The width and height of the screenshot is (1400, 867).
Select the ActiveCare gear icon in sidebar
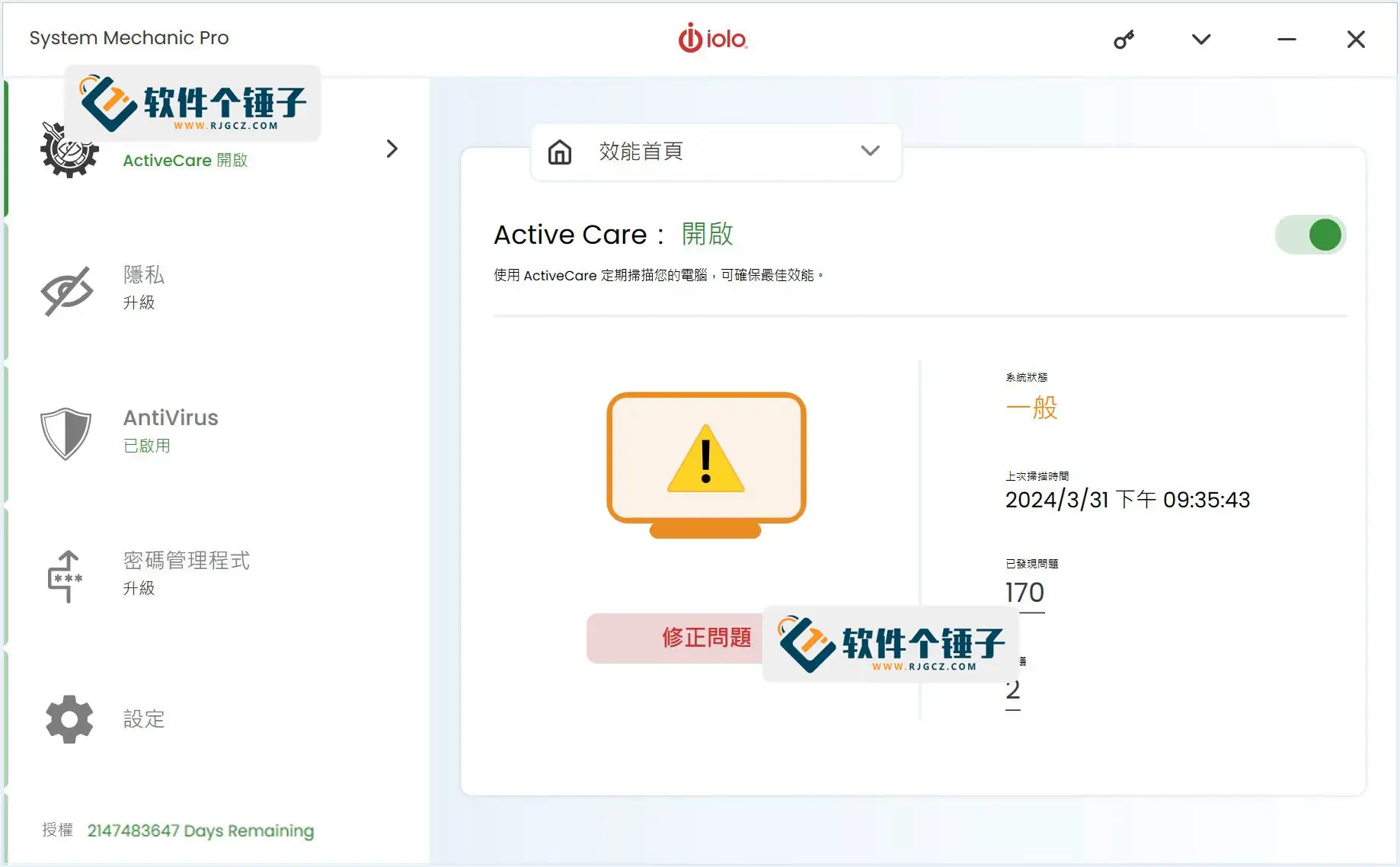tap(69, 149)
